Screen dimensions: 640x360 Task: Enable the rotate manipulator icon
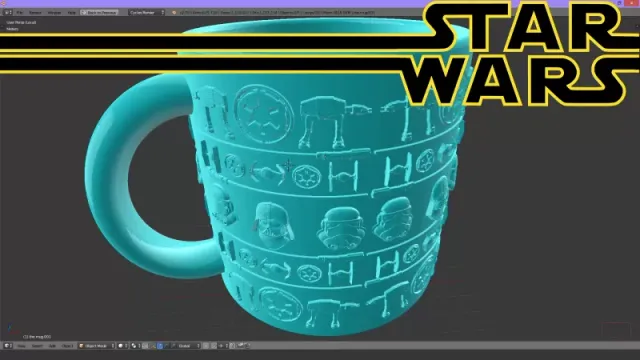coord(167,346)
